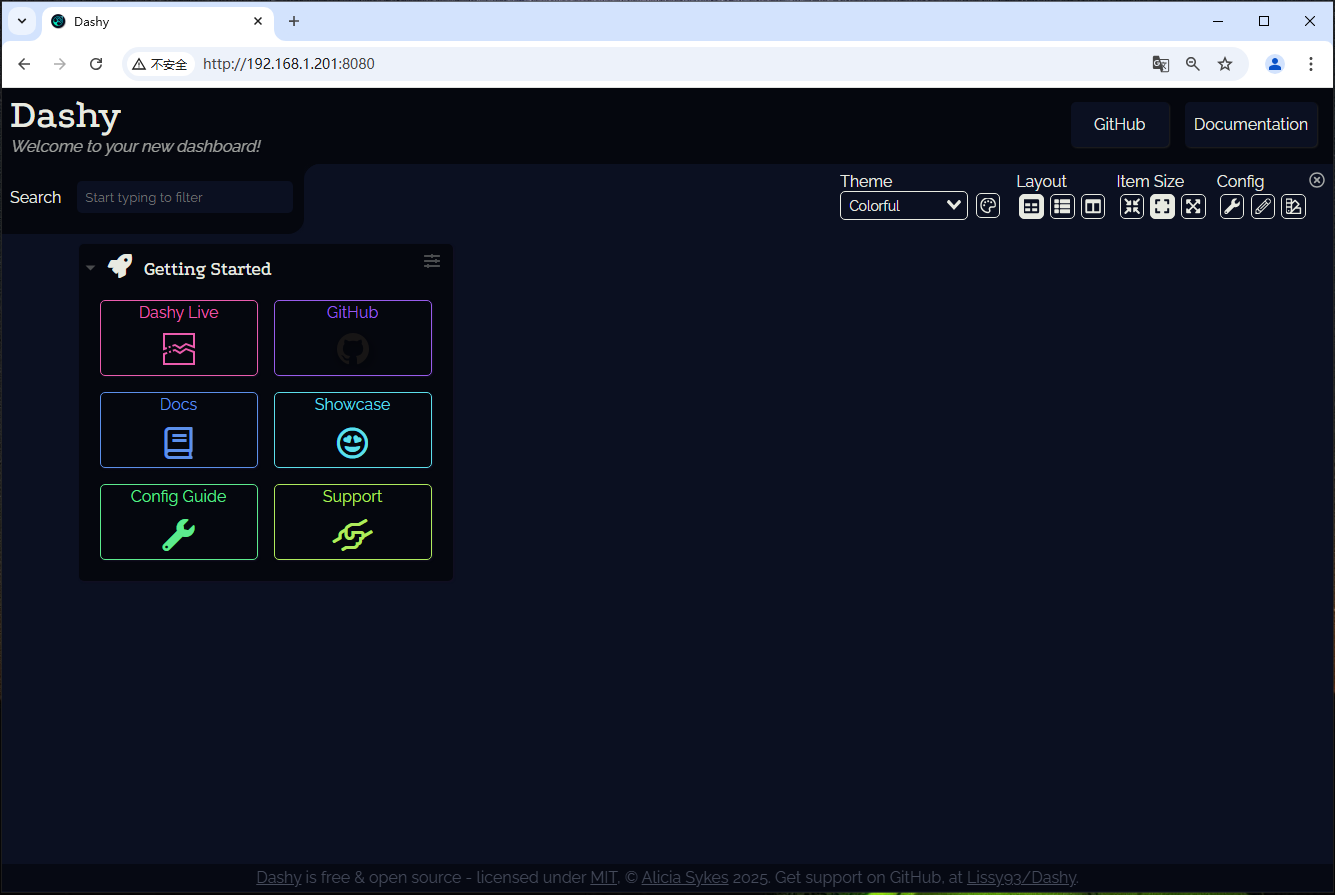This screenshot has height=895, width=1335.
Task: Open the Docs tile
Action: click(x=179, y=430)
